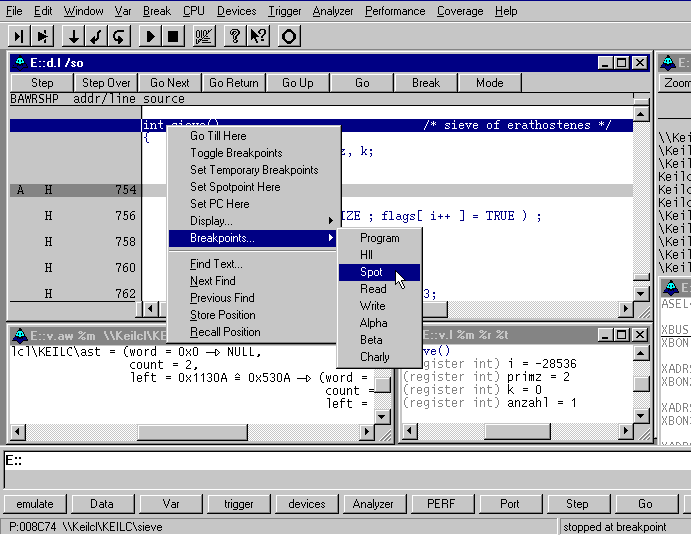The height and width of the screenshot is (535, 691).
Task: Open the Coverage menu
Action: coord(460,11)
